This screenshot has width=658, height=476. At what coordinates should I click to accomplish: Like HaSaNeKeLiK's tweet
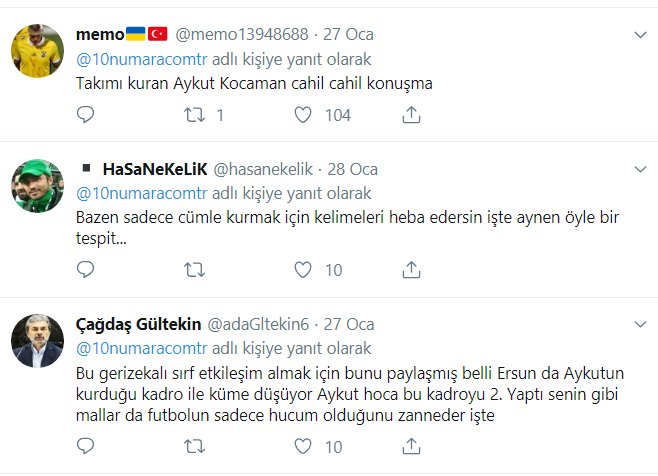304,270
